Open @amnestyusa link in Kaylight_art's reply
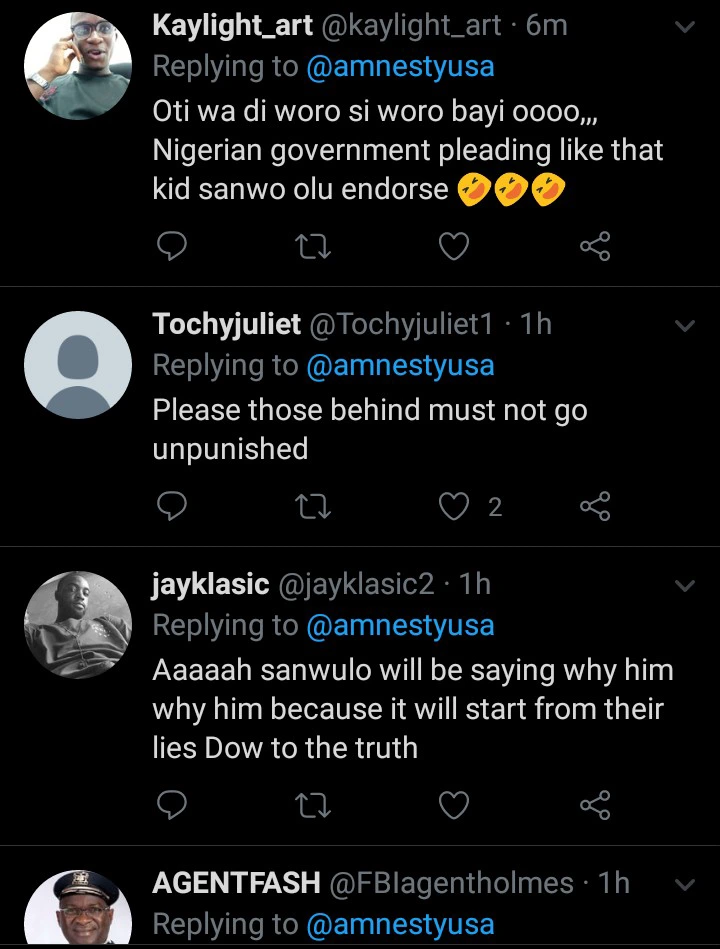Screen dimensions: 720x949 400,67
